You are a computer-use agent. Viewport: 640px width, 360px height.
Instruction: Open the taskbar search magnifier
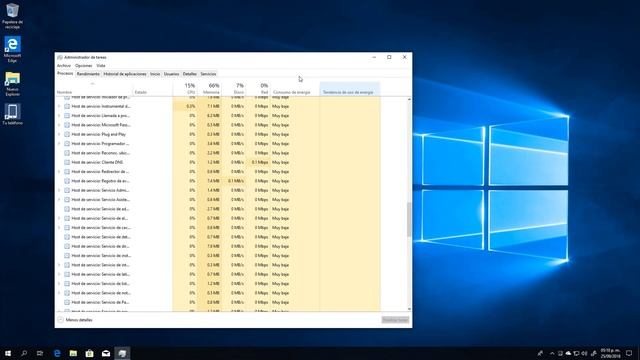[24, 353]
